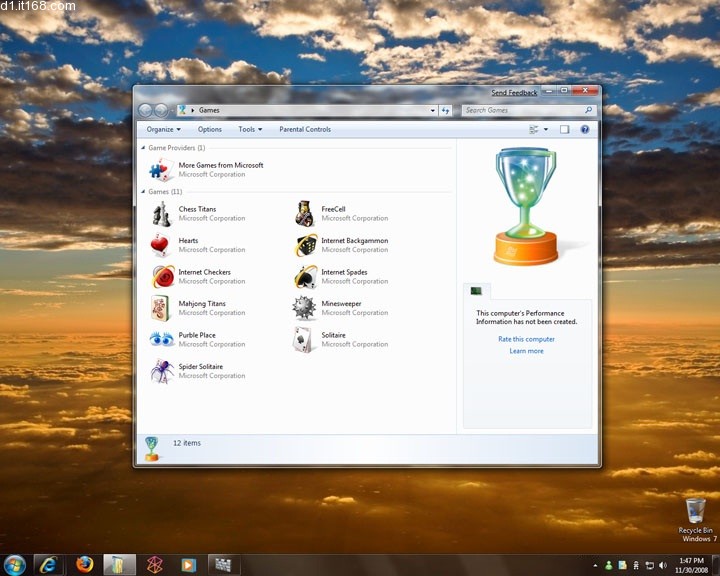Open Windows Media Player on taskbar
720x576 pixels.
click(x=188, y=565)
